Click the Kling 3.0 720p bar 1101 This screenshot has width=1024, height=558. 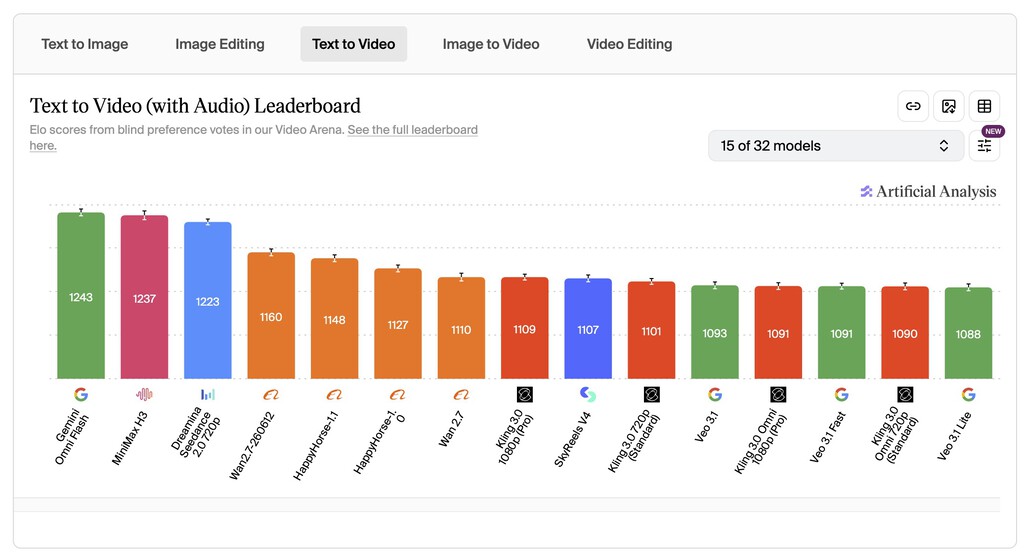tap(651, 330)
